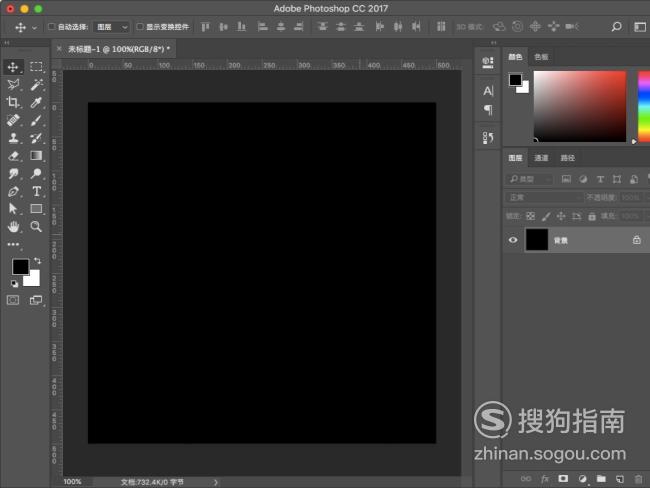Select the Horizontal Type tool
The width and height of the screenshot is (650, 488).
click(36, 191)
